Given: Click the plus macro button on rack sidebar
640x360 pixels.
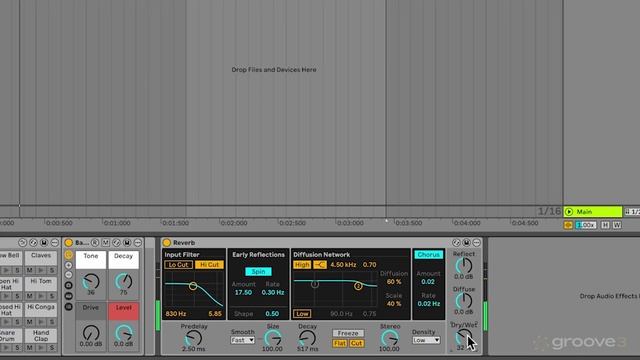Looking at the screenshot, I should 69,265.
